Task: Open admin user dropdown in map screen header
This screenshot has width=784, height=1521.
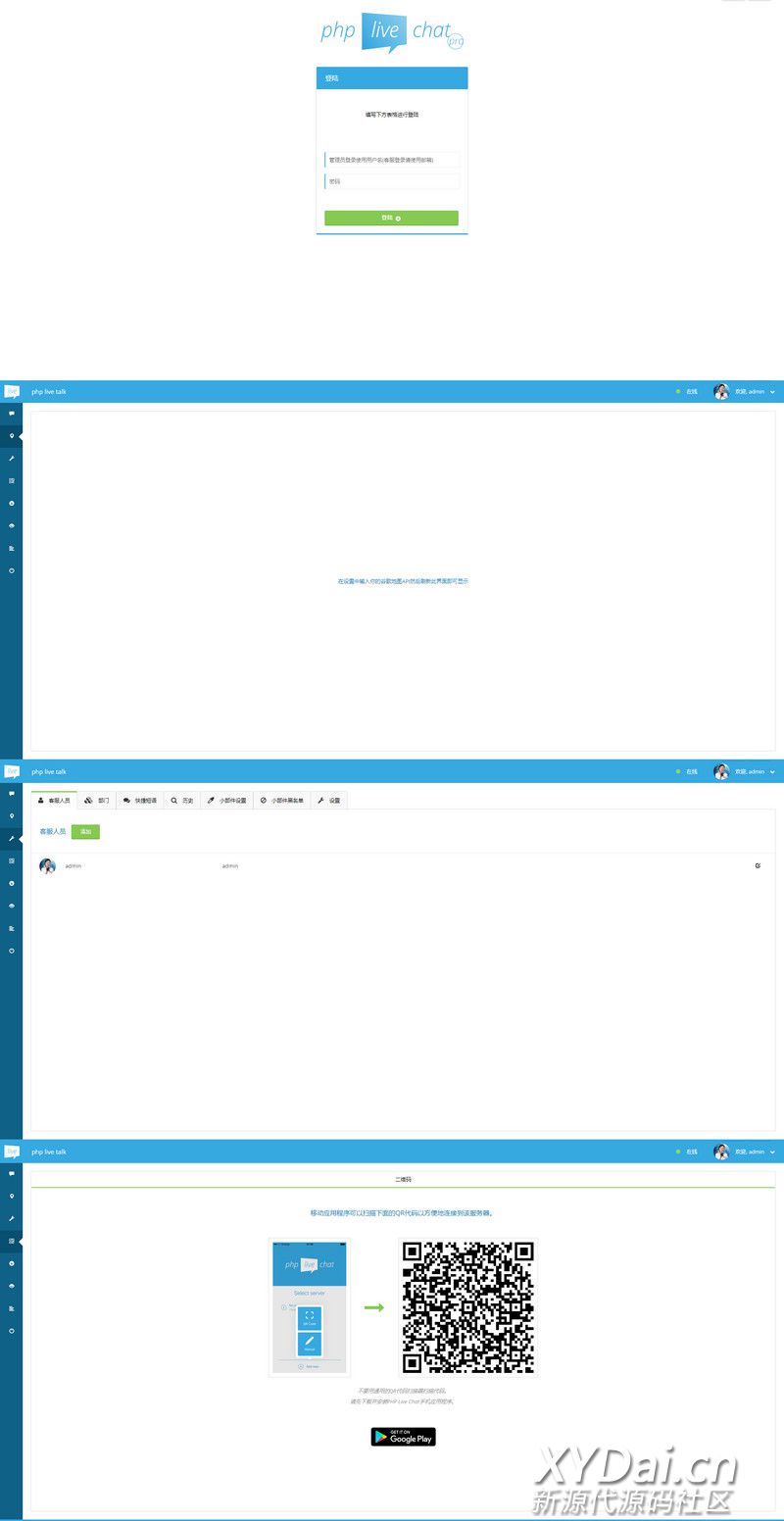Action: (745, 392)
